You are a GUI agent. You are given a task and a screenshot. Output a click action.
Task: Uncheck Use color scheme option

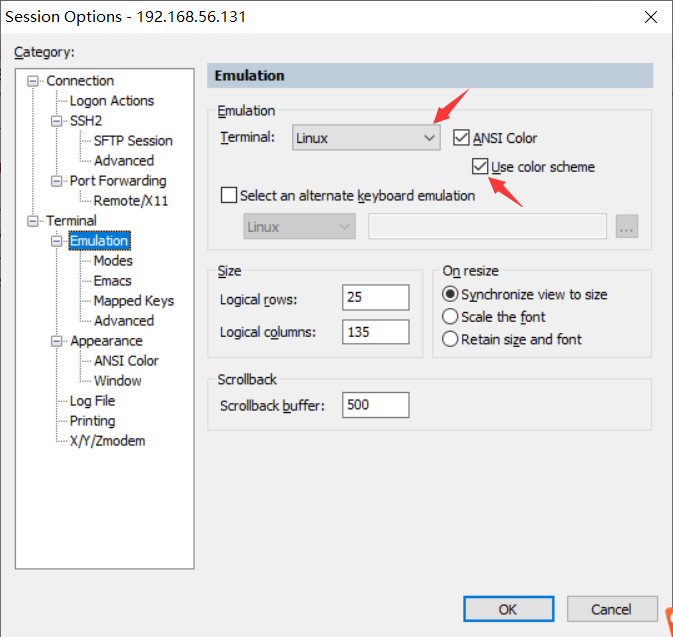pos(479,167)
